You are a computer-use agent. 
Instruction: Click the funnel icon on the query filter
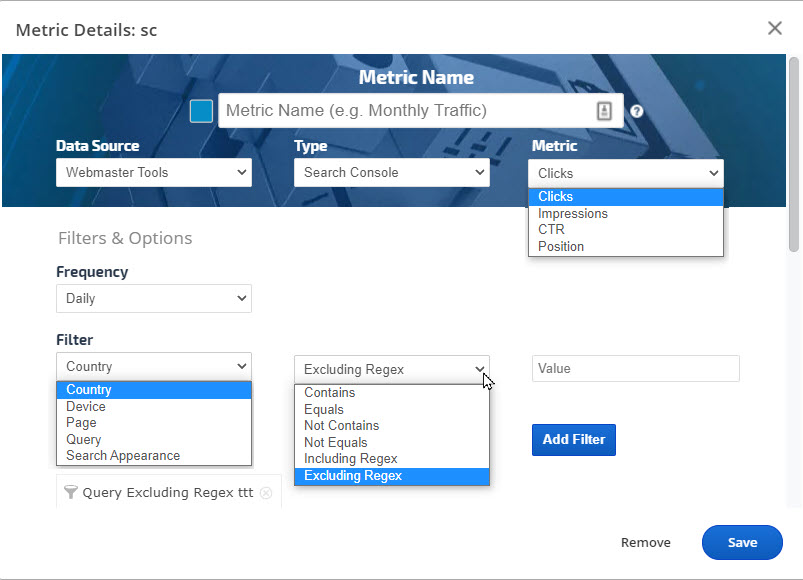pyautogui.click(x=70, y=492)
